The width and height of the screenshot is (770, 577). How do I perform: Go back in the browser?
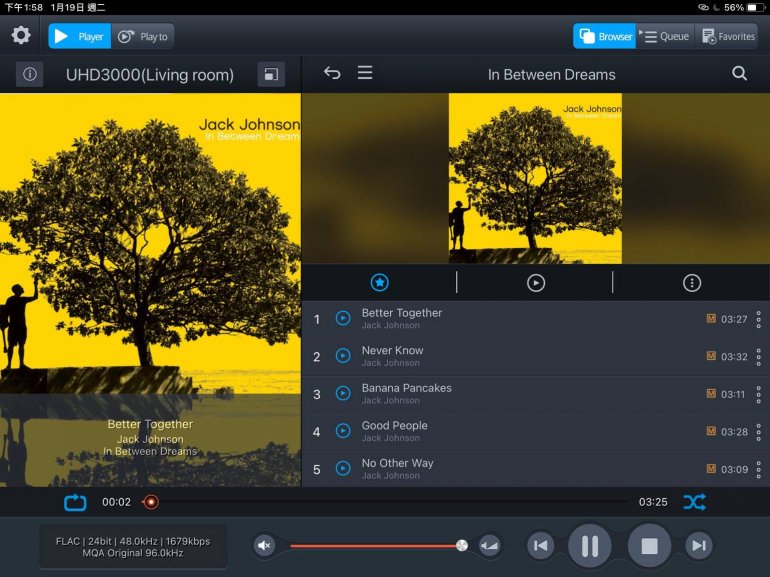(332, 73)
